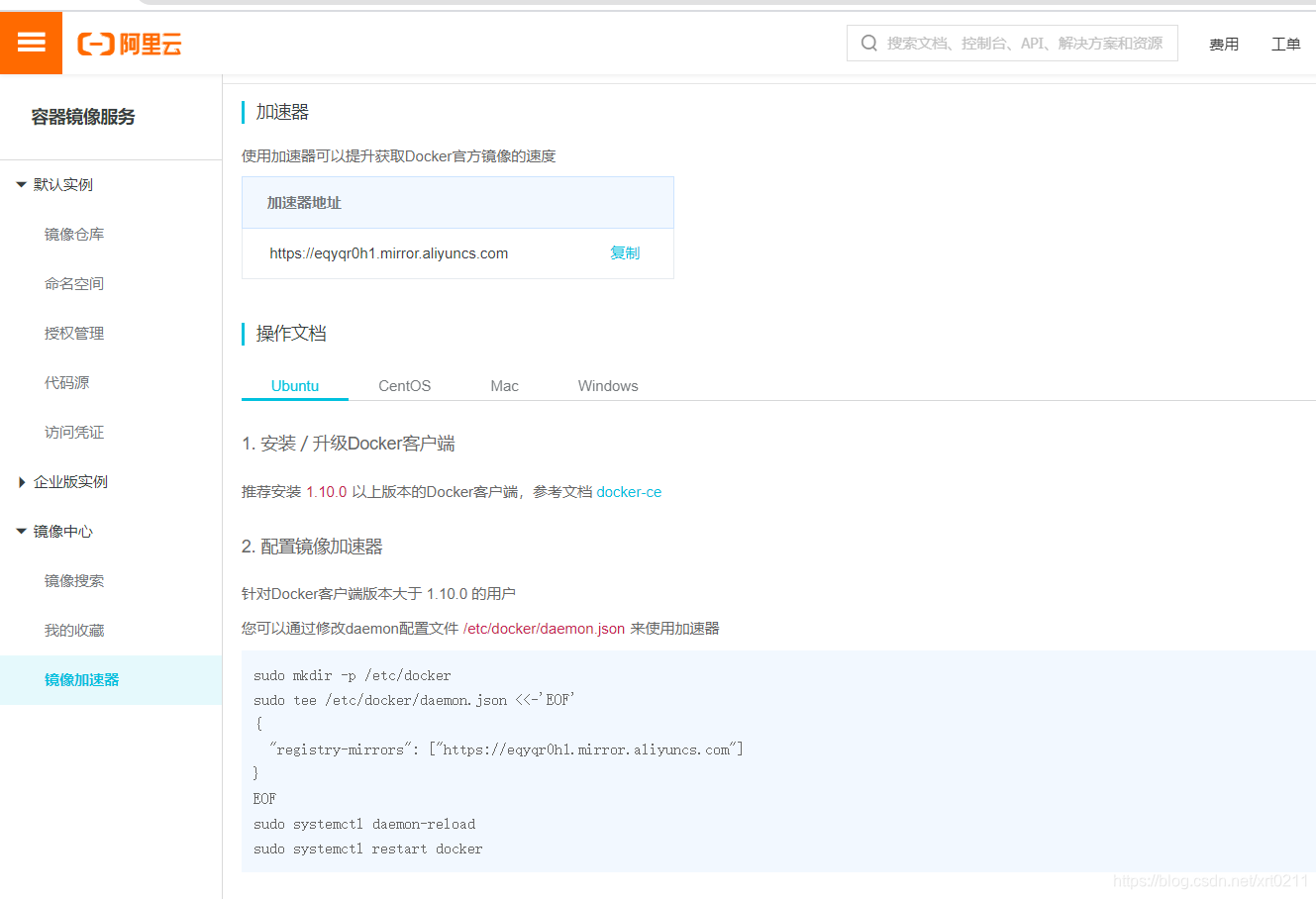Open the 费用 menu
The width and height of the screenshot is (1316, 899).
1224,45
